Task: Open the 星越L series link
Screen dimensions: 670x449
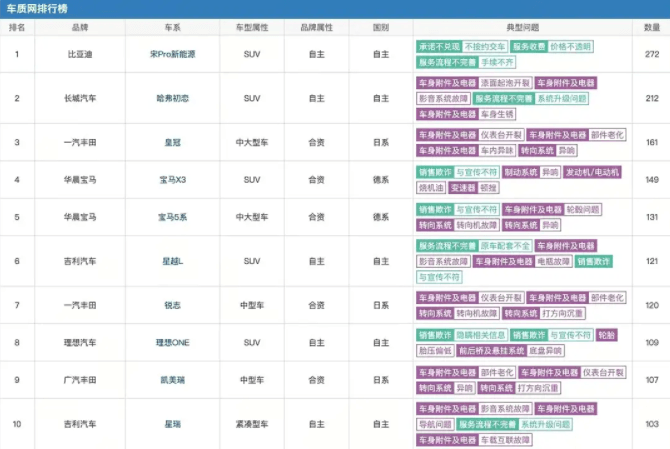Action: coord(173,261)
